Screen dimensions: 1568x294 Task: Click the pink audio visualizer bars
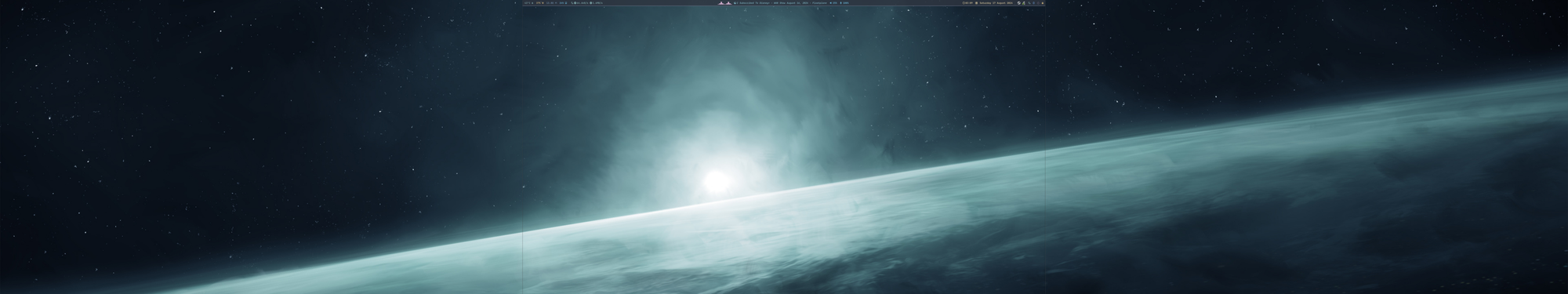[725, 3]
